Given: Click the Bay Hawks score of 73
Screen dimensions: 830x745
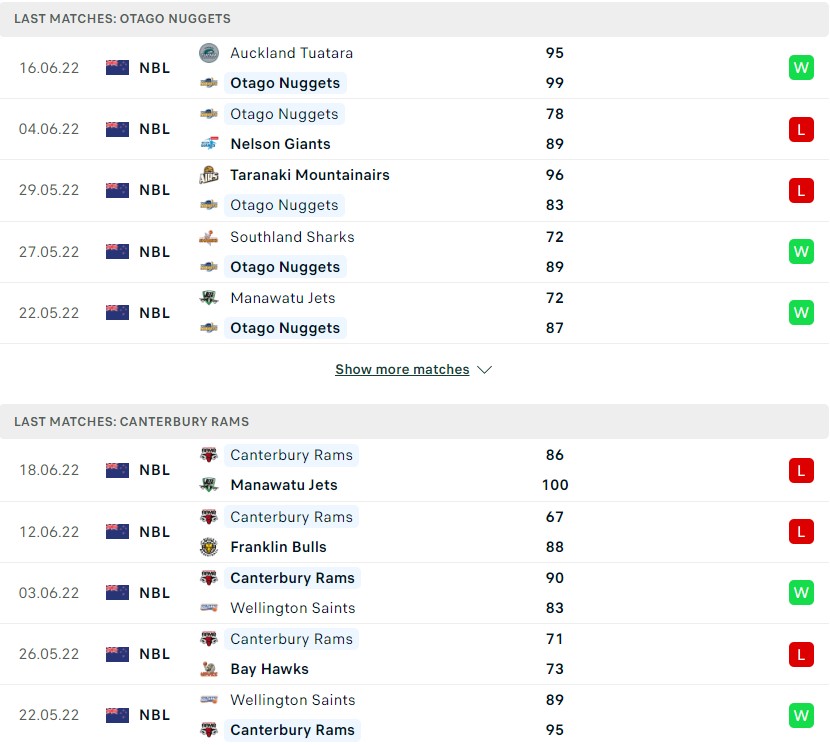Looking at the screenshot, I should pos(555,669).
